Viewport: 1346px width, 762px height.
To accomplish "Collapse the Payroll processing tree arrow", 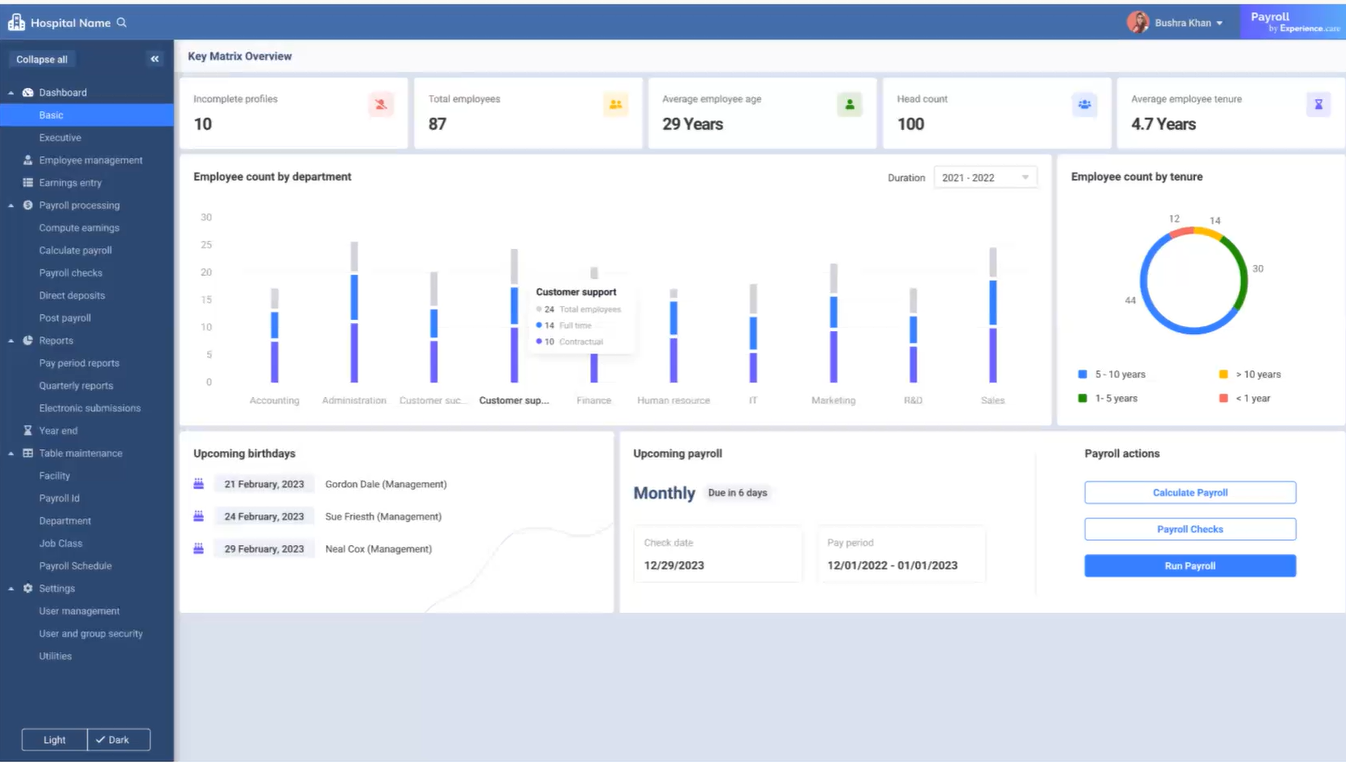I will pyautogui.click(x=11, y=206).
